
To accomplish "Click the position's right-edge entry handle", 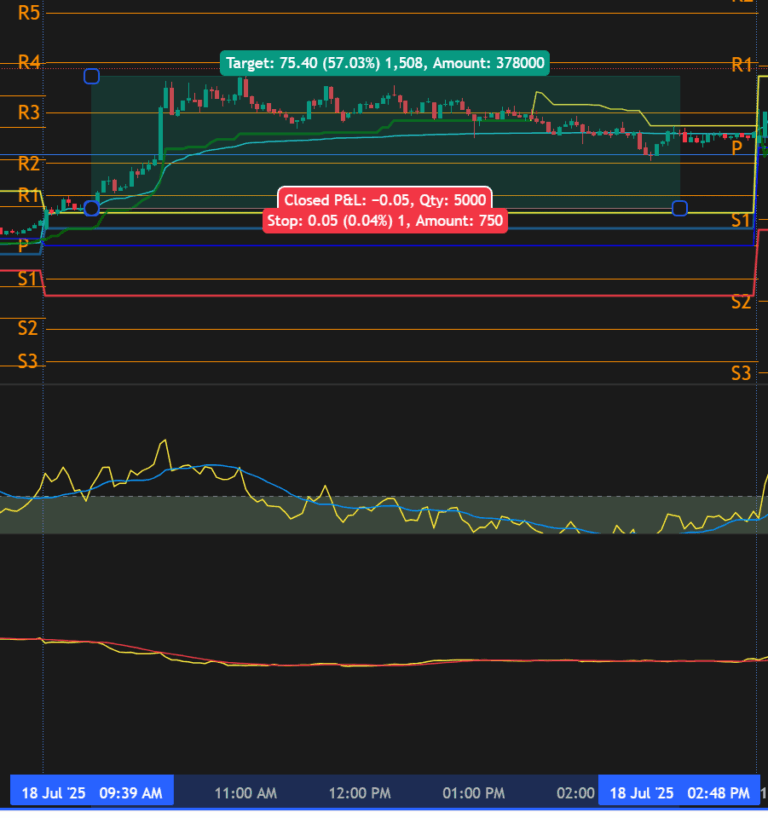I will pos(680,208).
